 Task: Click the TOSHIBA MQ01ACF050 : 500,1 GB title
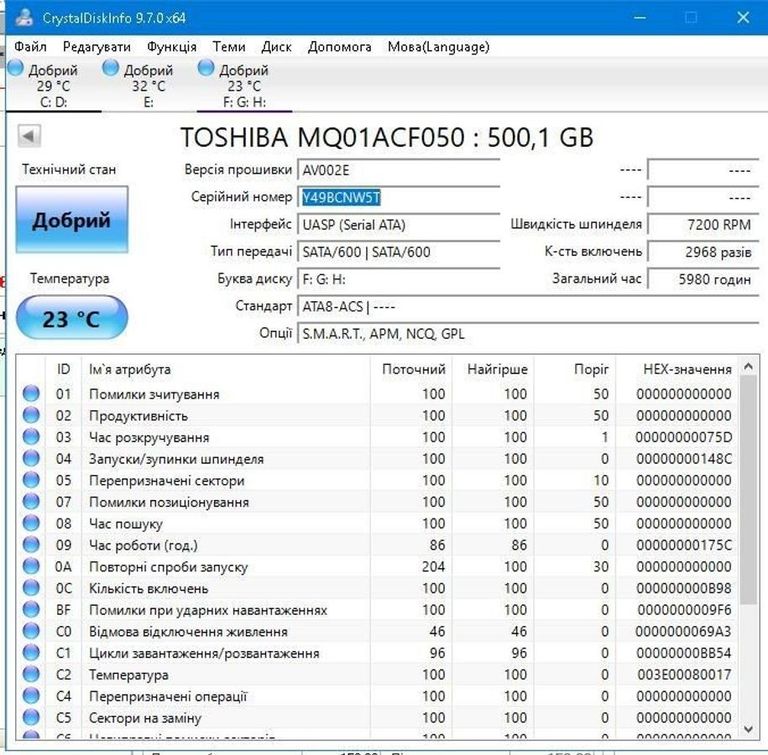point(387,137)
